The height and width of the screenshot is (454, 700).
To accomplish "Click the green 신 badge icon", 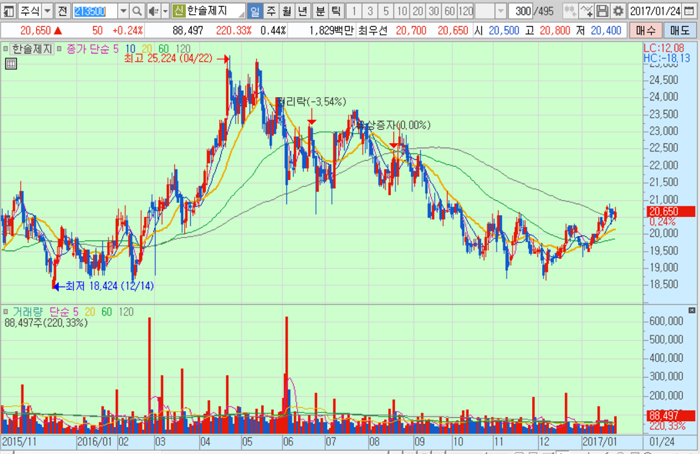I will pos(178,11).
